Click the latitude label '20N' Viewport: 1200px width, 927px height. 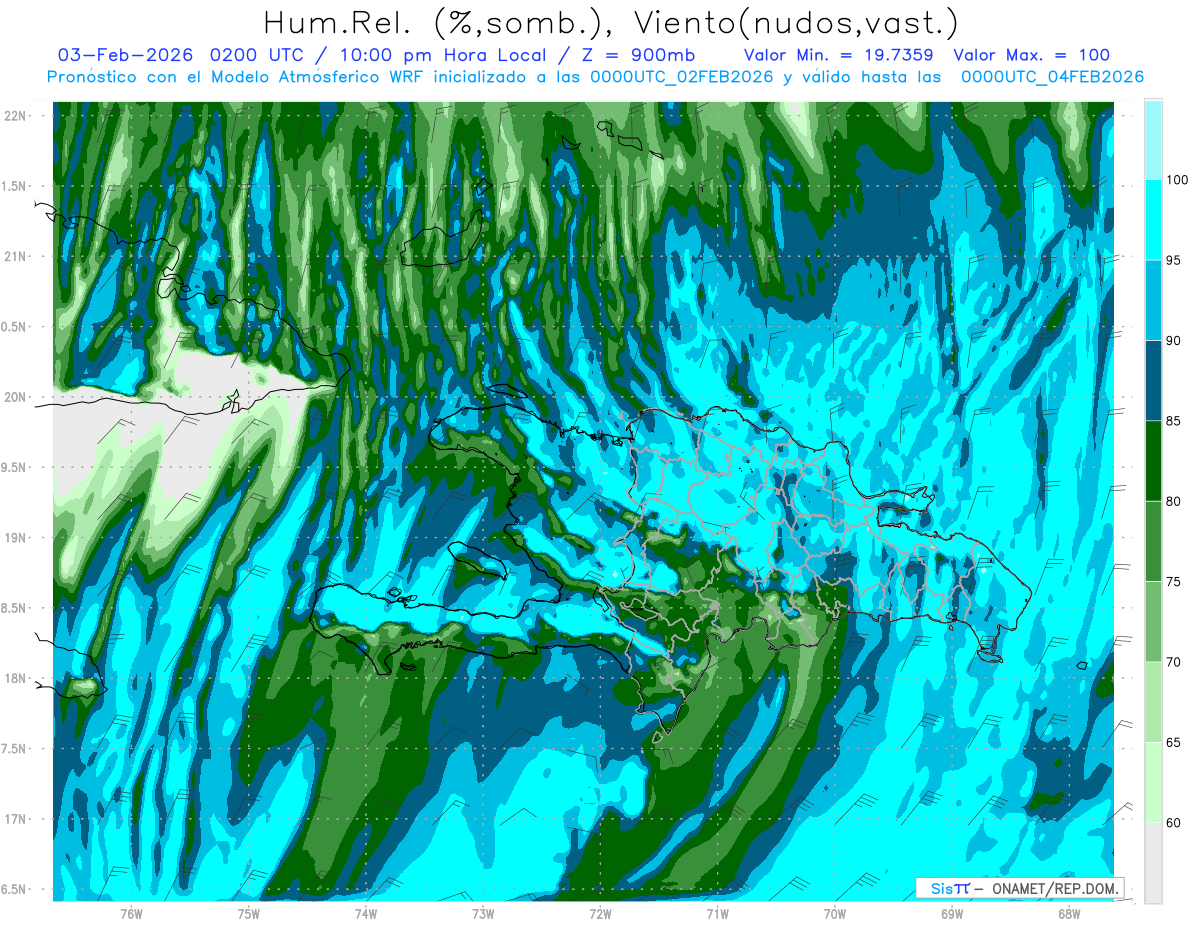17,397
